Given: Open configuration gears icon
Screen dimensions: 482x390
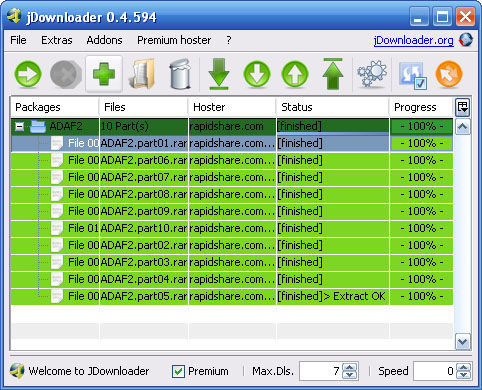Looking at the screenshot, I should [x=372, y=74].
